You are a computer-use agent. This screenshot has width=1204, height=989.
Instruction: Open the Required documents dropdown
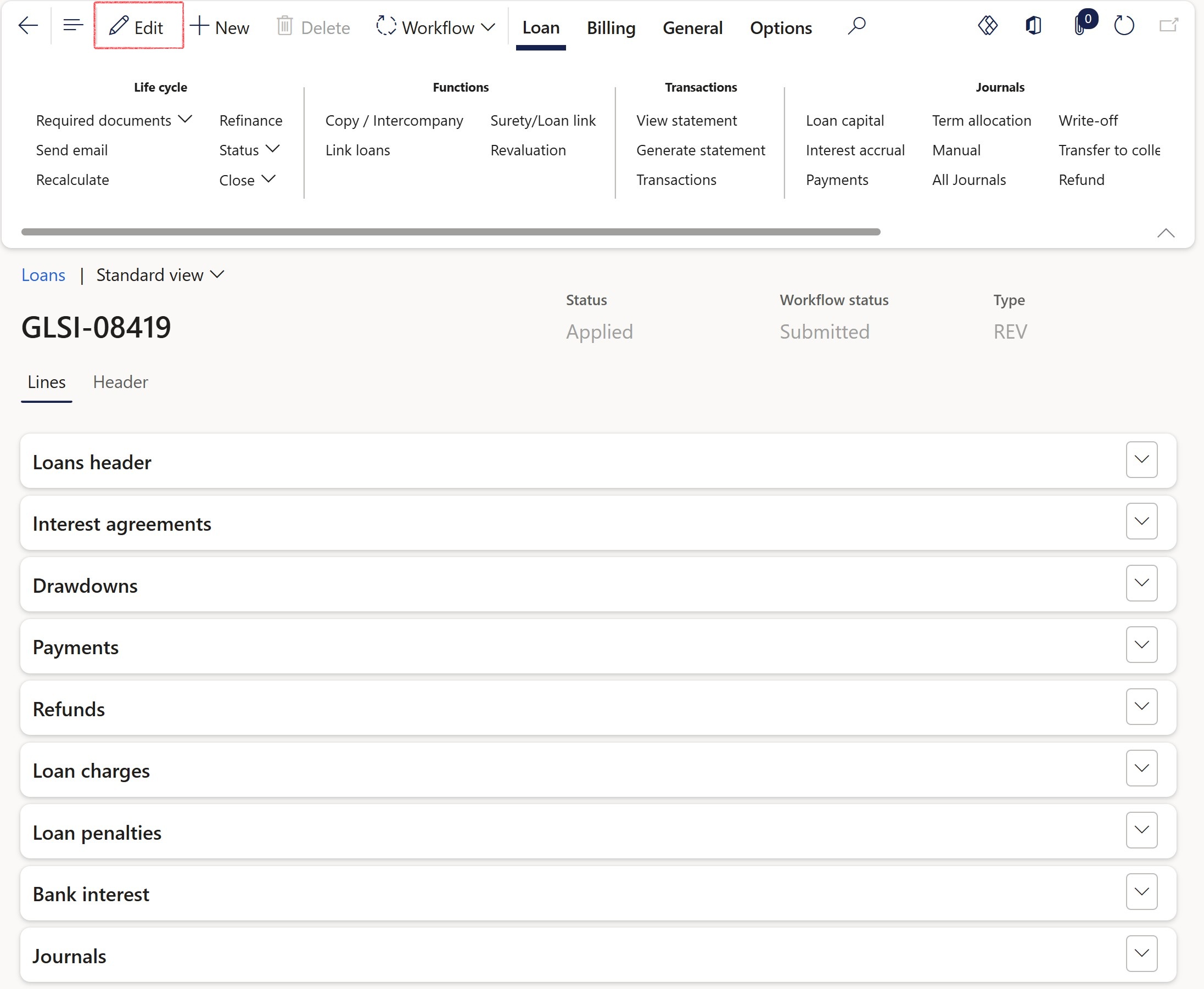tap(114, 120)
